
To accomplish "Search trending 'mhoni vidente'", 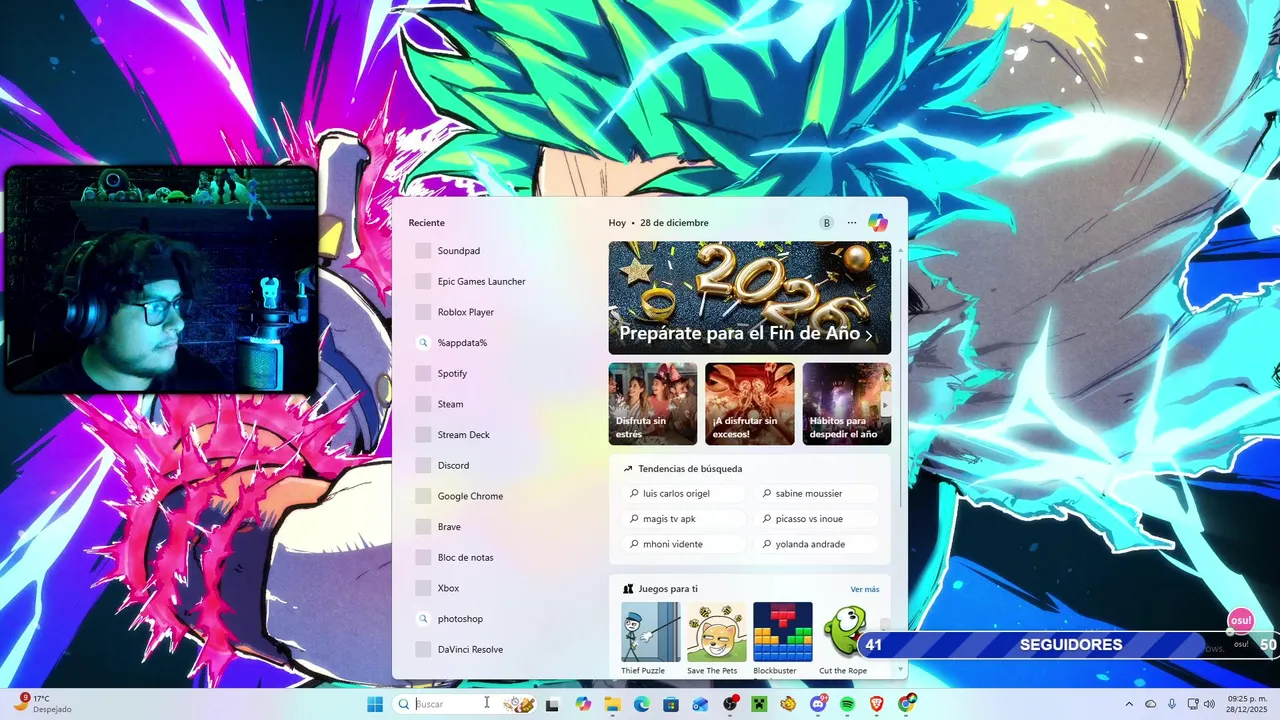I will (x=683, y=544).
